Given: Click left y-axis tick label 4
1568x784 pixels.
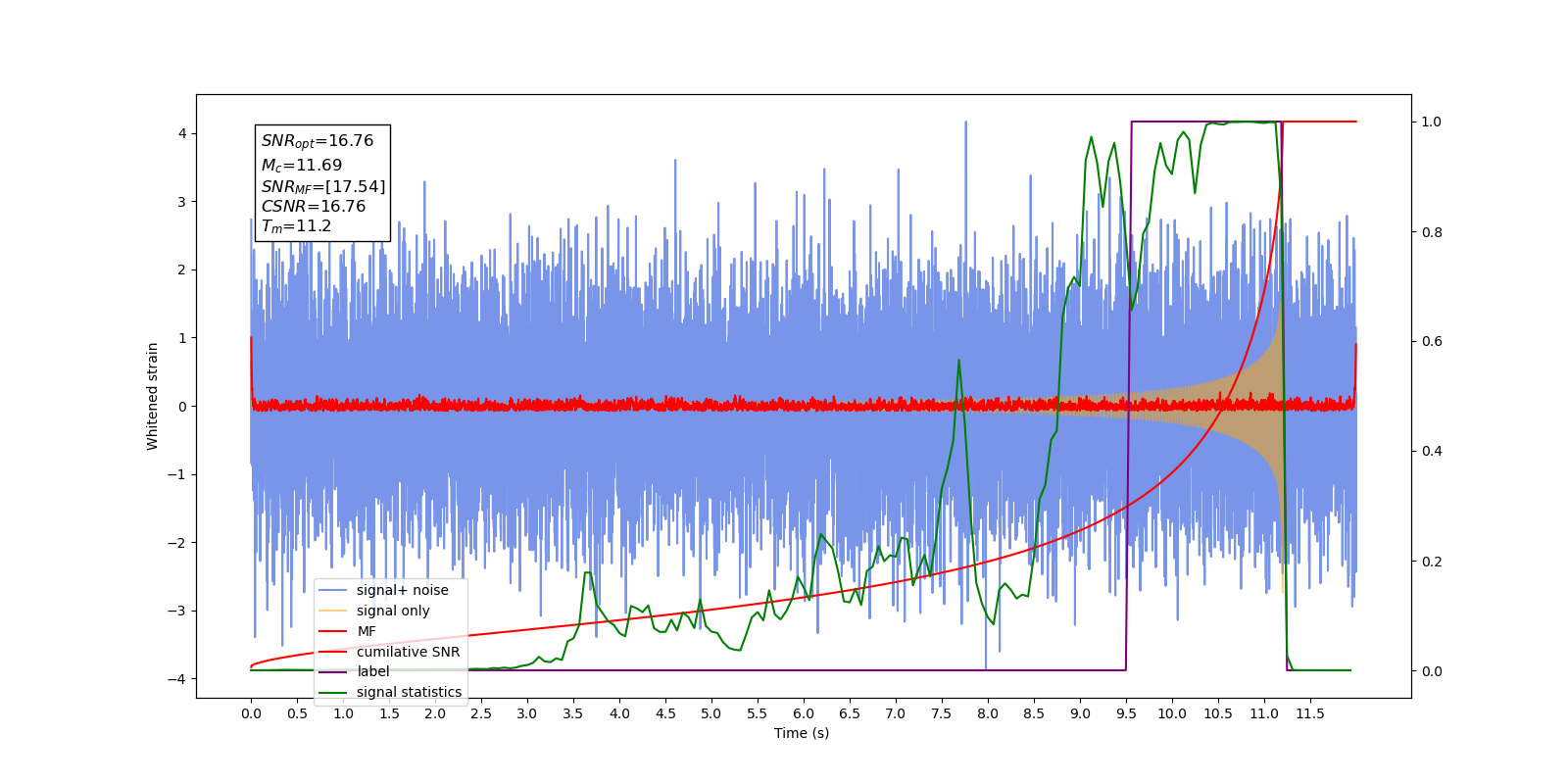Looking at the screenshot, I should click(182, 133).
